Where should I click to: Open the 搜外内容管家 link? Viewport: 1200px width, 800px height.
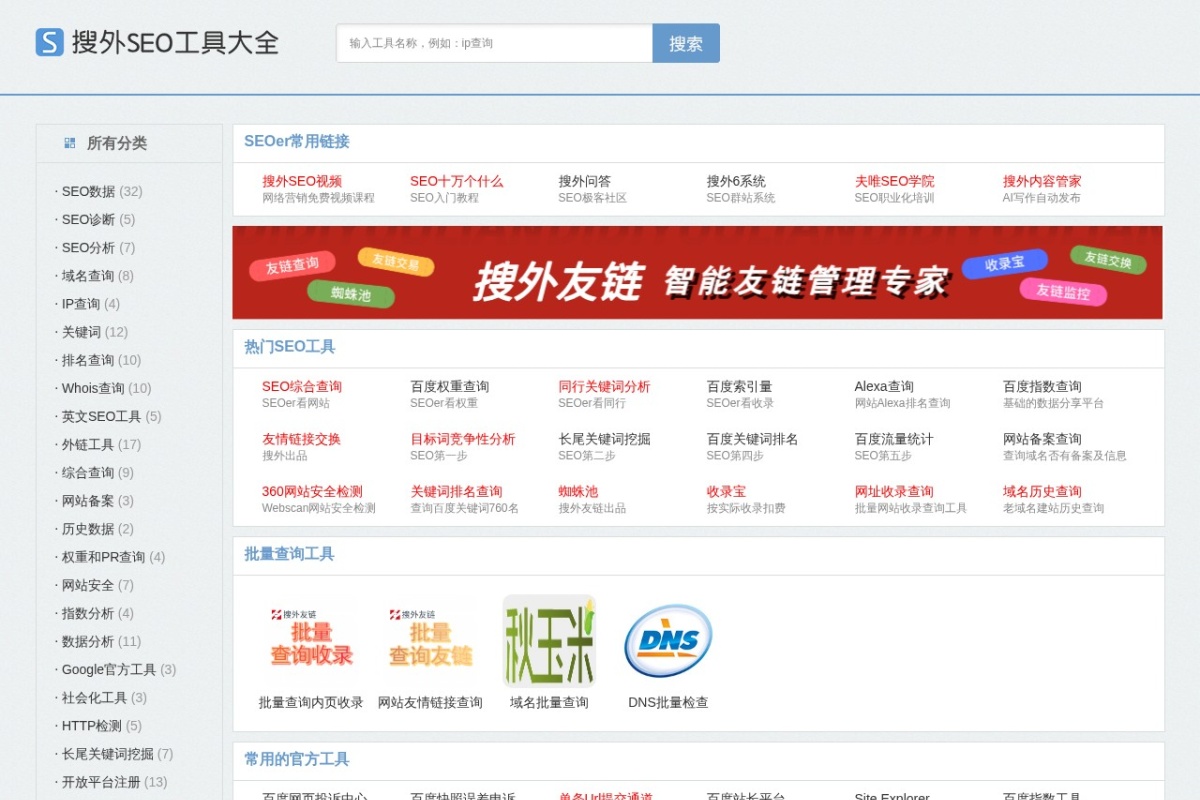1042,181
